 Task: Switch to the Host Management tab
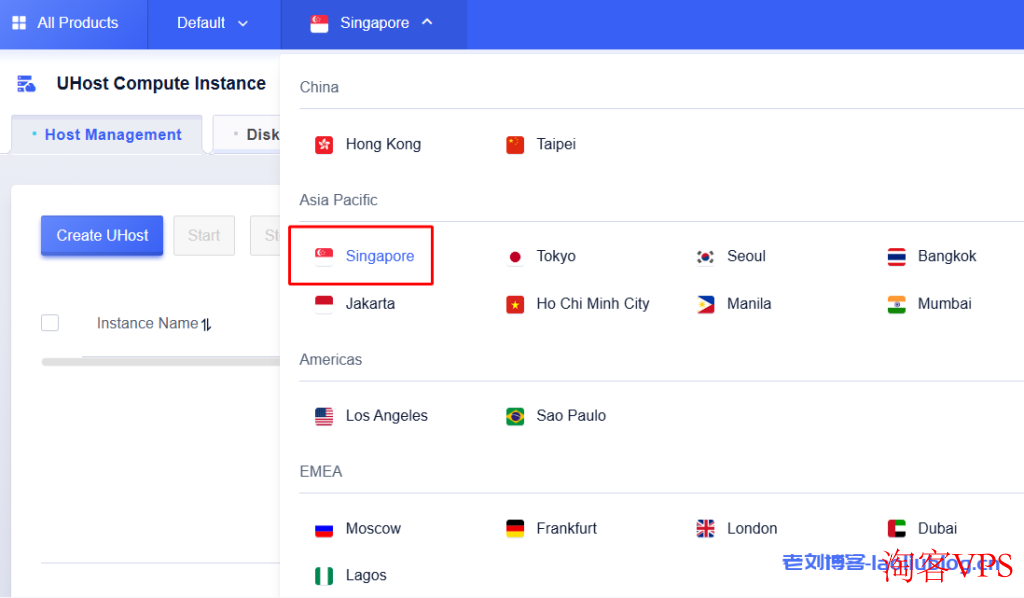[x=107, y=135]
